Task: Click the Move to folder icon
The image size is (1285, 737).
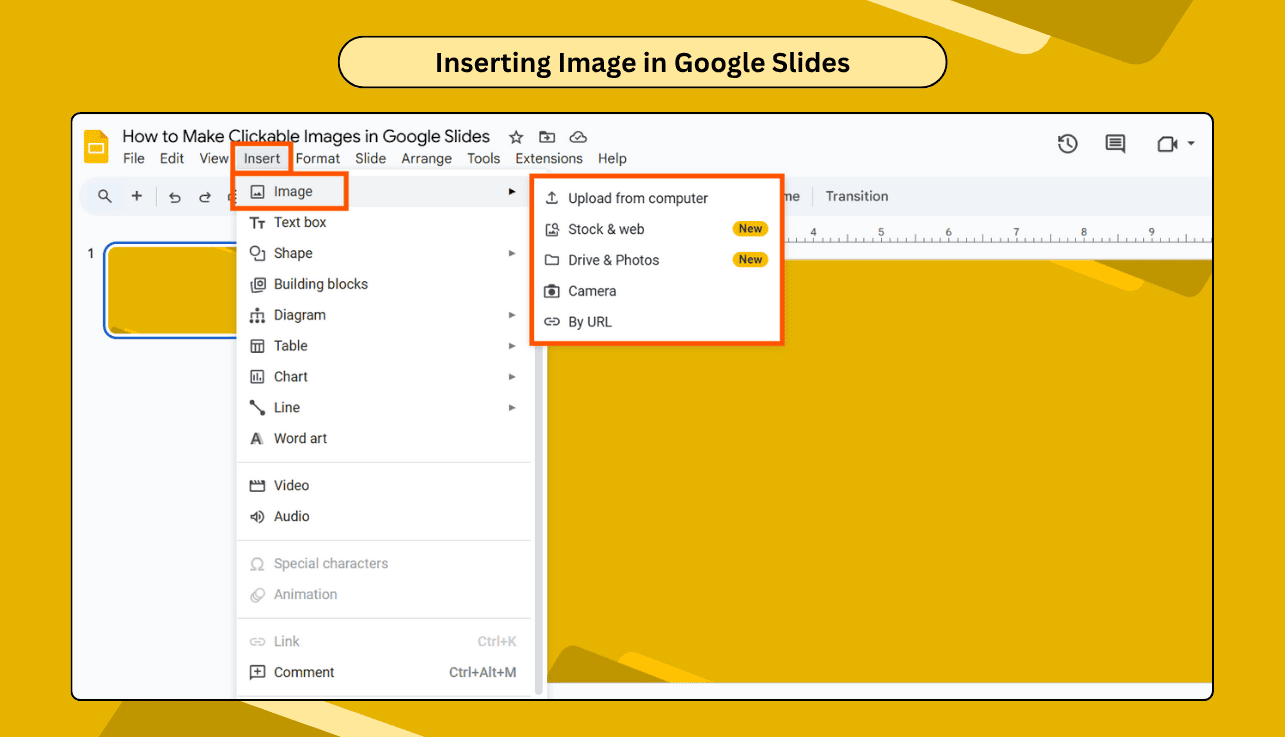Action: 546,137
